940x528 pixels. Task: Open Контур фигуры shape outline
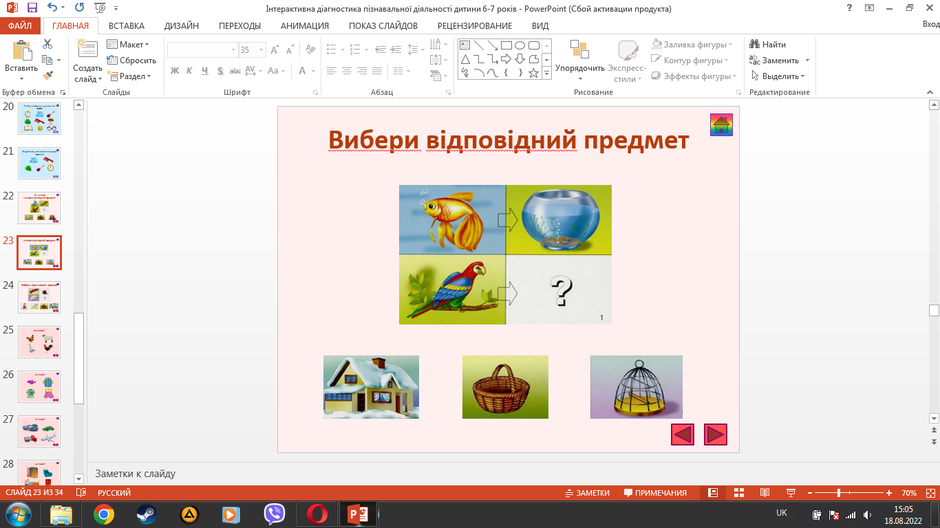tap(690, 60)
